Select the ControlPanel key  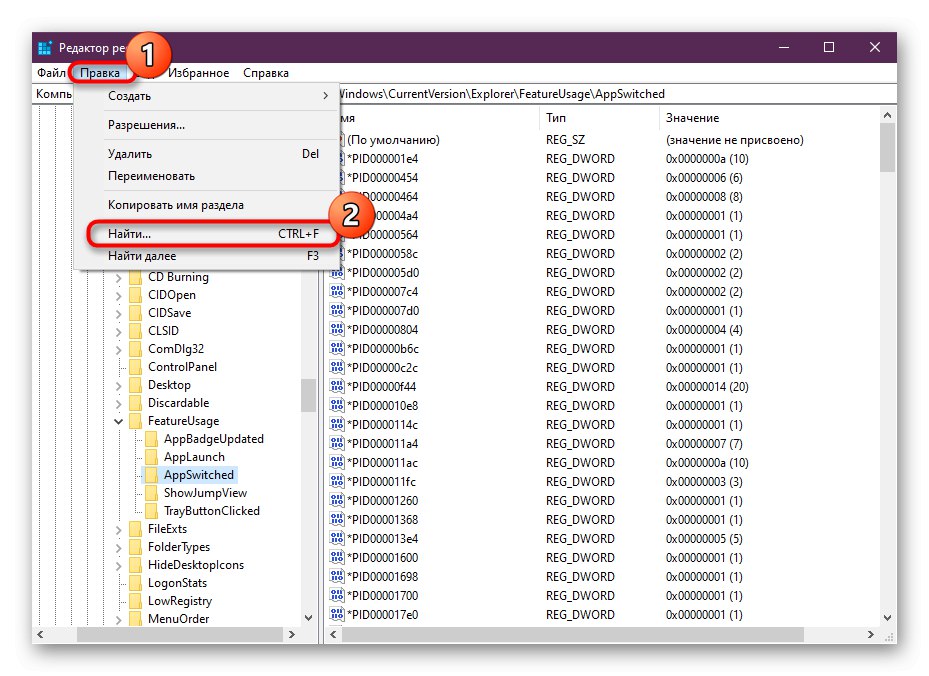[182, 367]
